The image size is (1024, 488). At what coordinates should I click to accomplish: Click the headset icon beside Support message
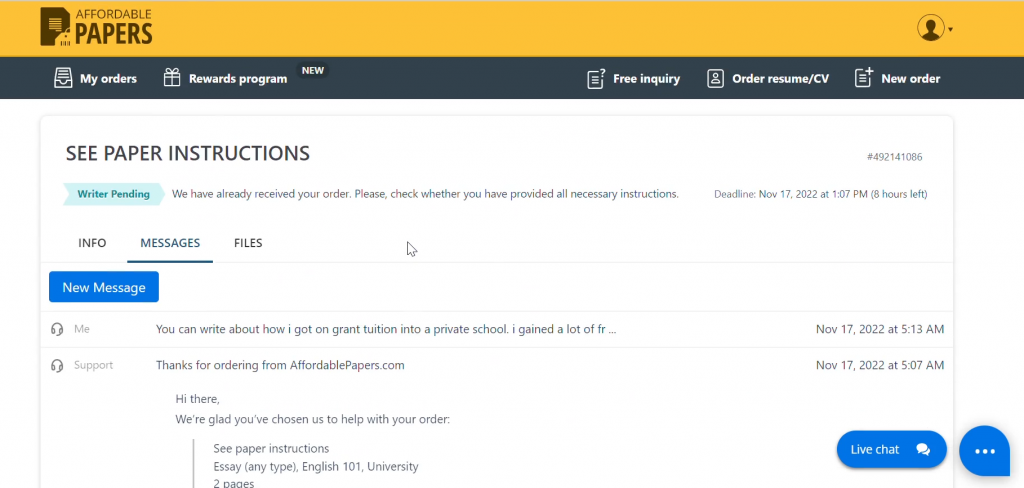tap(57, 366)
